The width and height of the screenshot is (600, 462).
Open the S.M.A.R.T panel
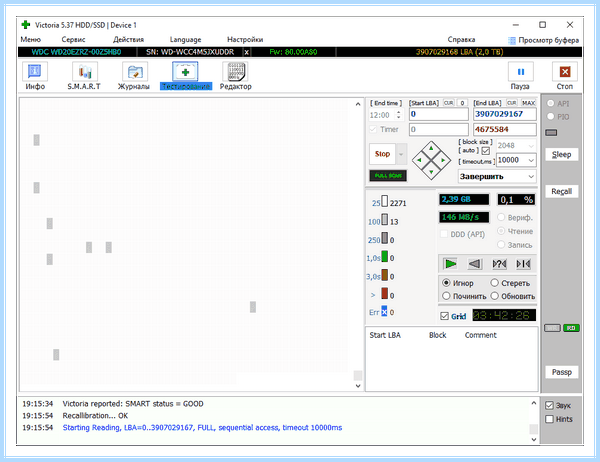tap(84, 76)
